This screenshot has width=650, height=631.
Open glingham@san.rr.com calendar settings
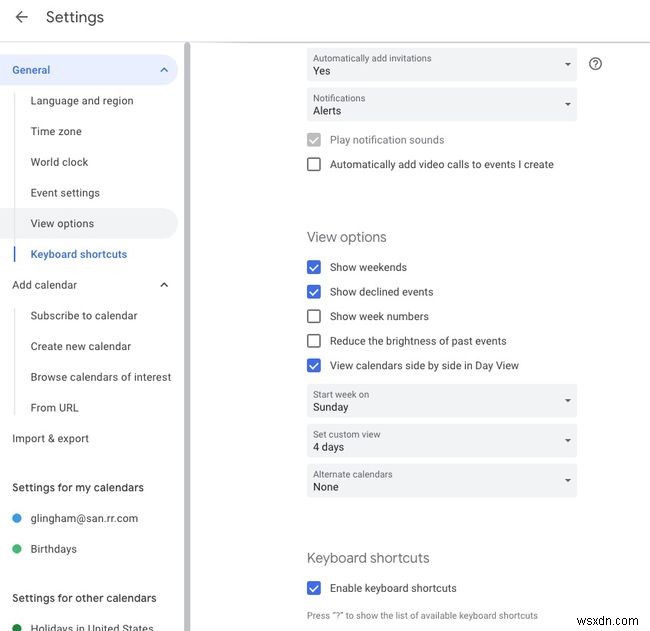click(x=84, y=518)
